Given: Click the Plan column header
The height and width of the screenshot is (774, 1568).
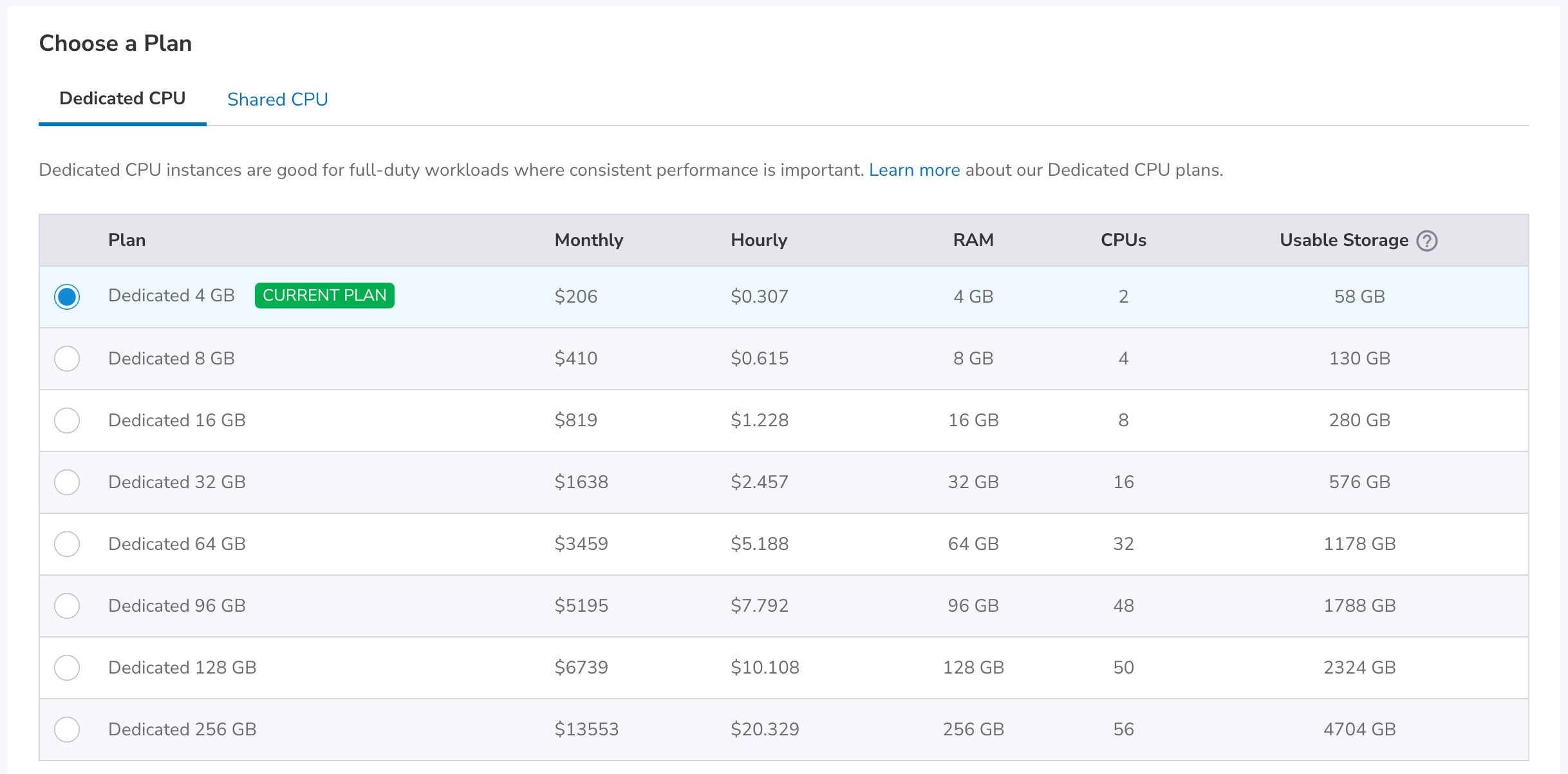Looking at the screenshot, I should [127, 240].
